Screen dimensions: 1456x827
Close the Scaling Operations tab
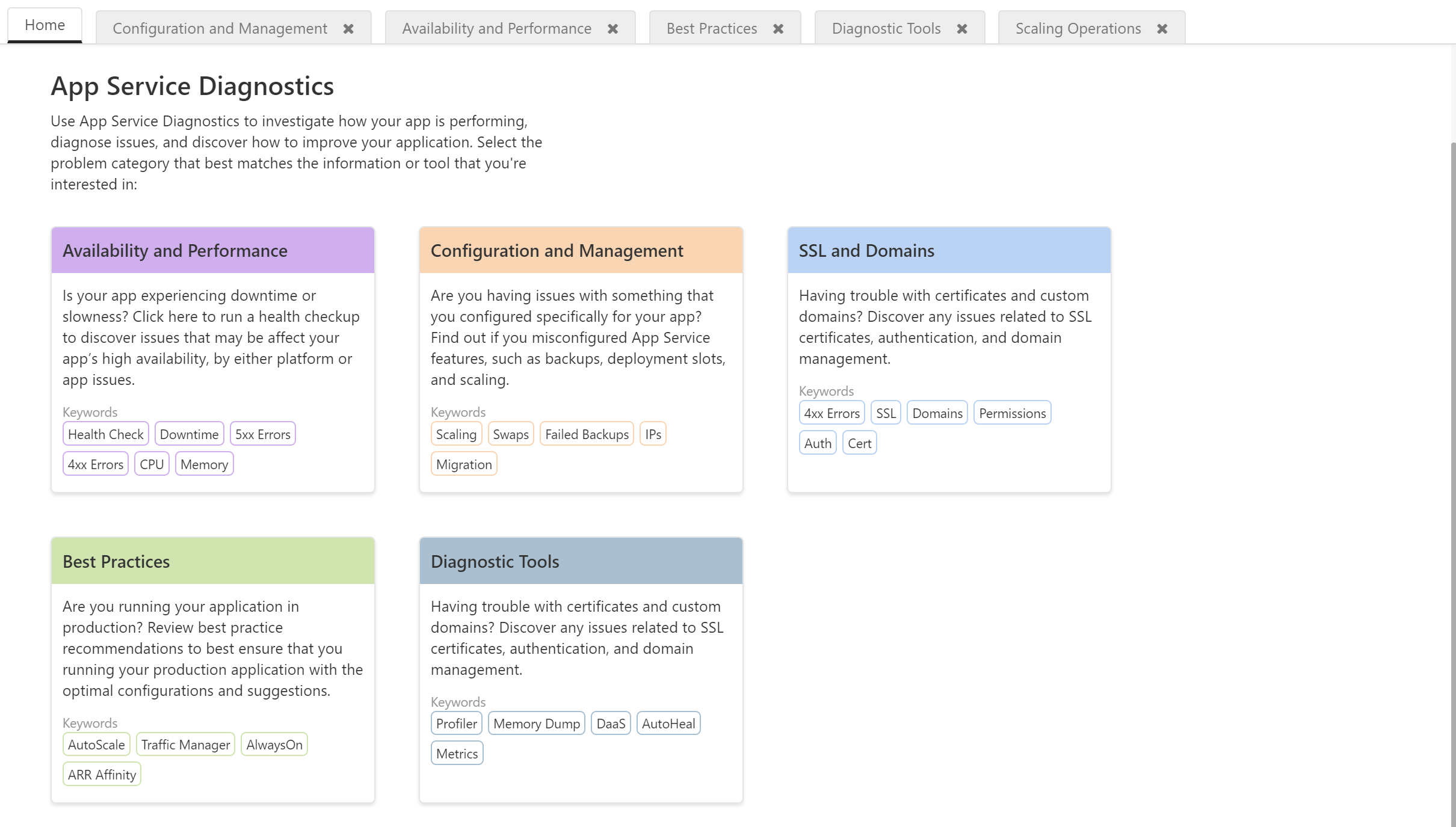click(x=1162, y=29)
